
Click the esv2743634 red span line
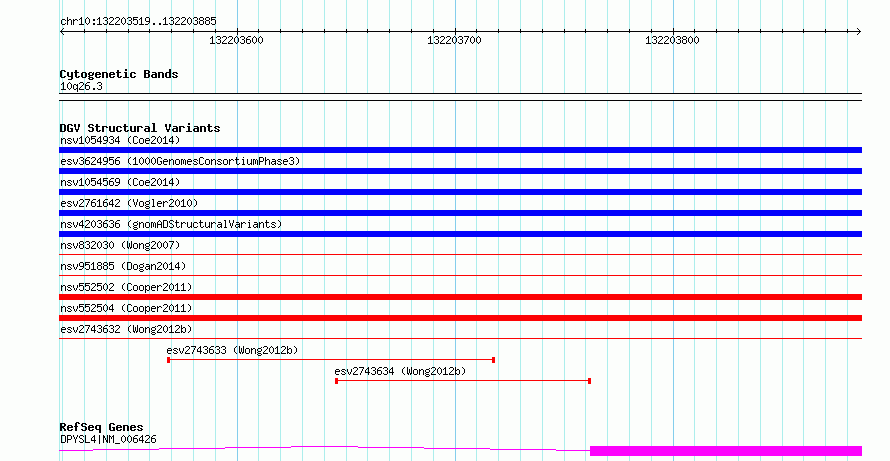pyautogui.click(x=463, y=381)
